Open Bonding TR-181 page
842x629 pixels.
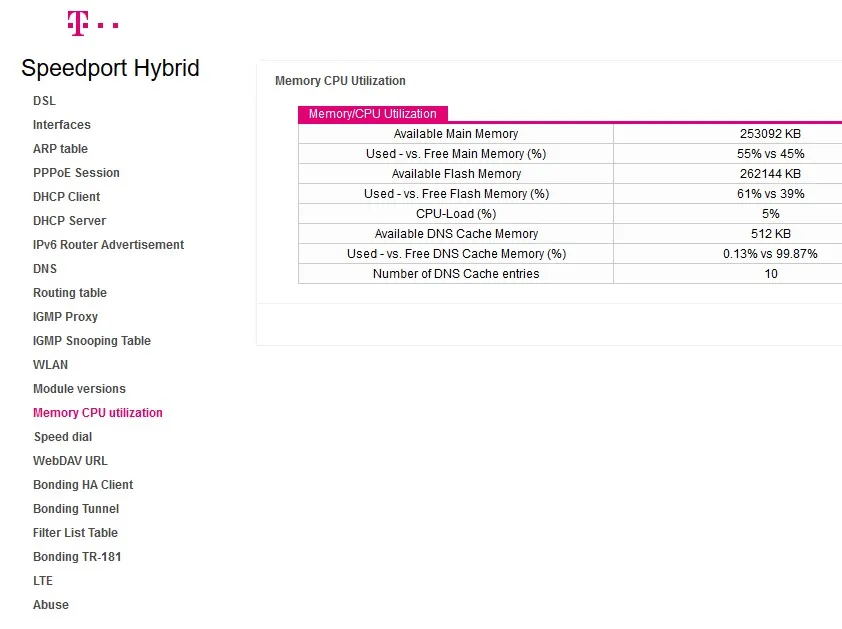[x=77, y=557]
